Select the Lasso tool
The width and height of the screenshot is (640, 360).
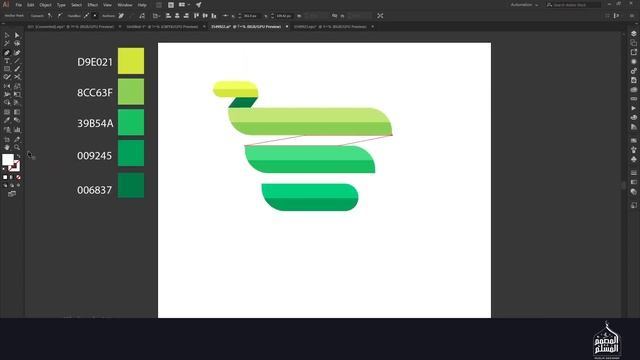click(x=17, y=43)
